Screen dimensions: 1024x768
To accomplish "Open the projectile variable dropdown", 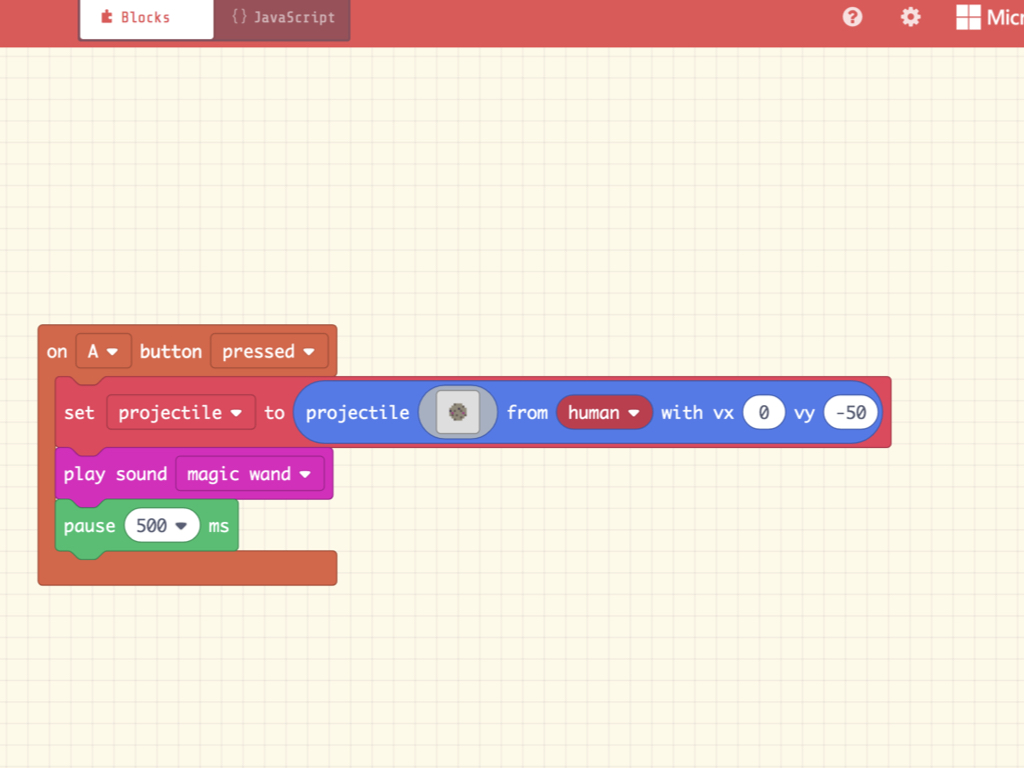I will tap(180, 413).
